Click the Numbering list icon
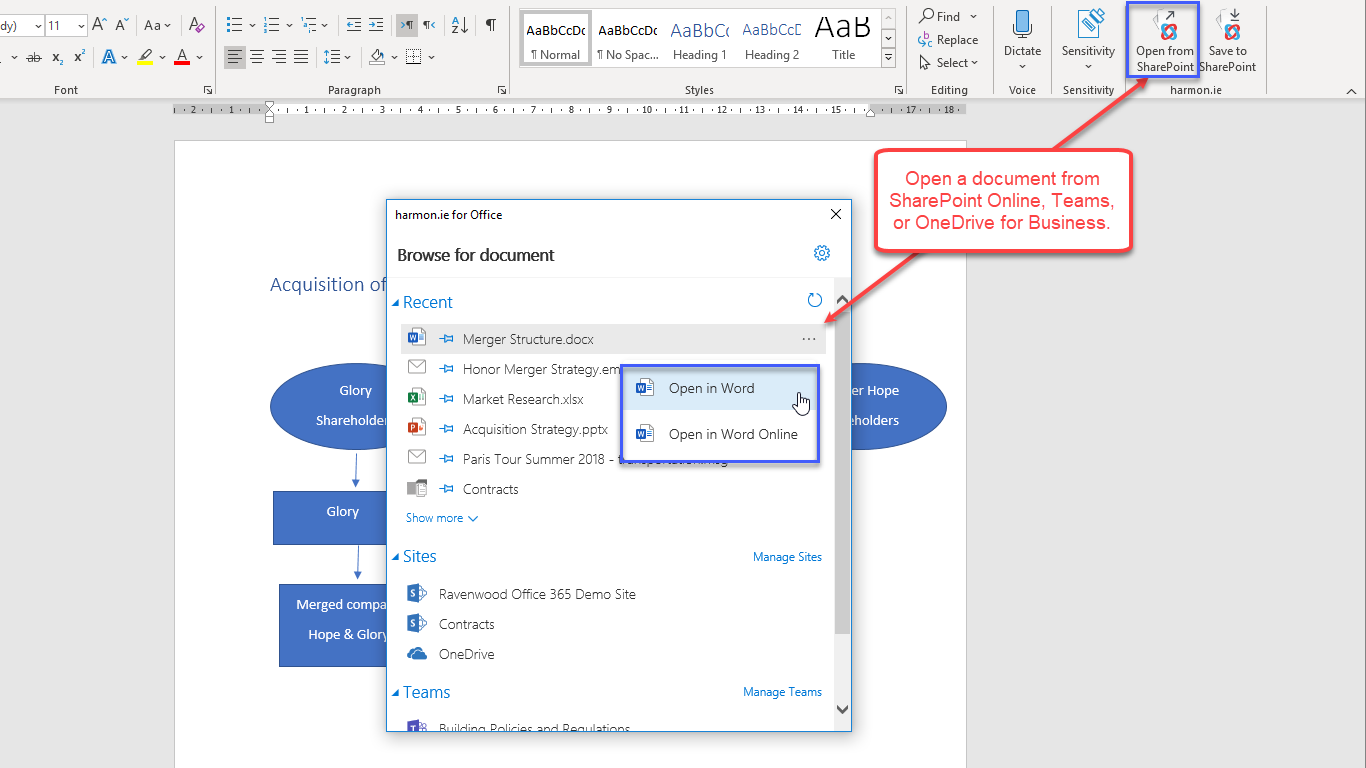 pos(271,25)
